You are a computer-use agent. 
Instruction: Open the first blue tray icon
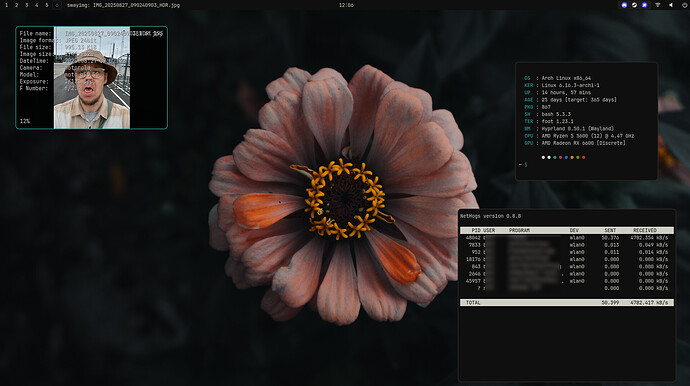coord(624,5)
